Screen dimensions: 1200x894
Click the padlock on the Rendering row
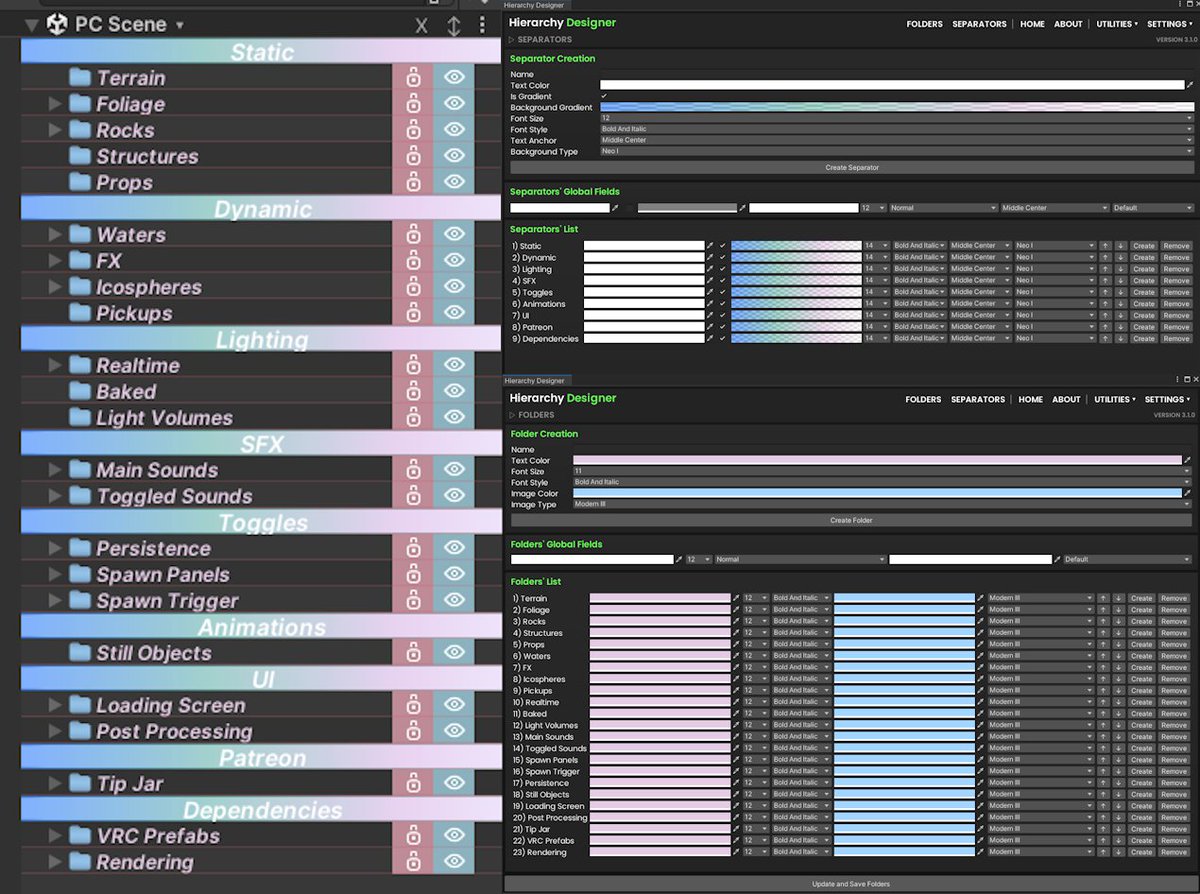(412, 861)
